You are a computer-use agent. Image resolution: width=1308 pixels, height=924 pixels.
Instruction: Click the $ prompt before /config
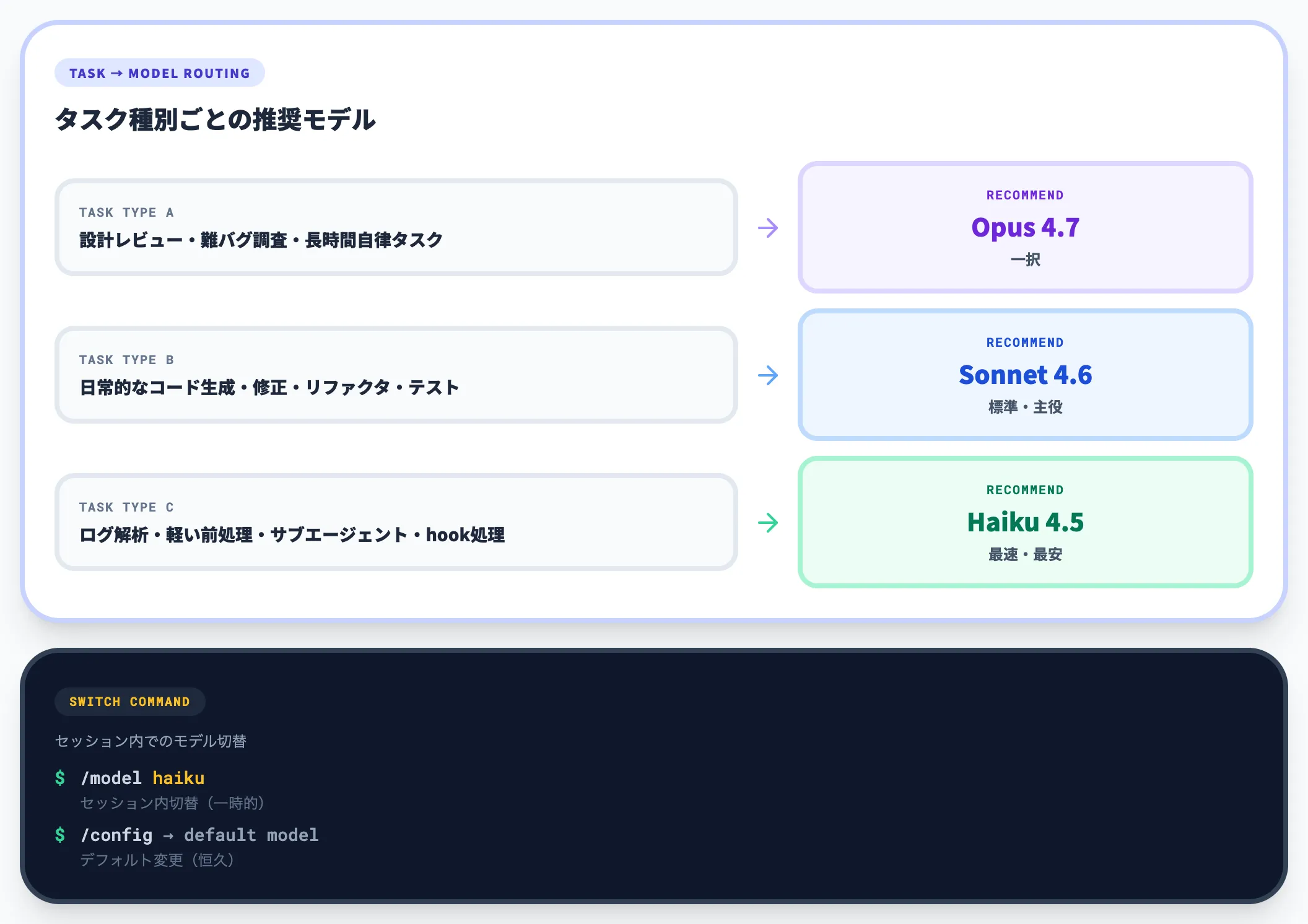pyautogui.click(x=60, y=835)
